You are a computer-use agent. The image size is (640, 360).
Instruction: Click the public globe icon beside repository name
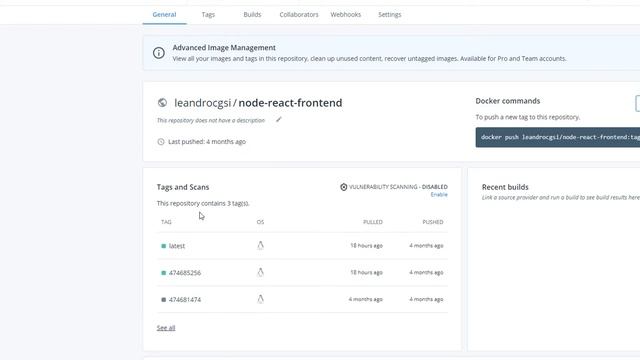click(x=162, y=102)
